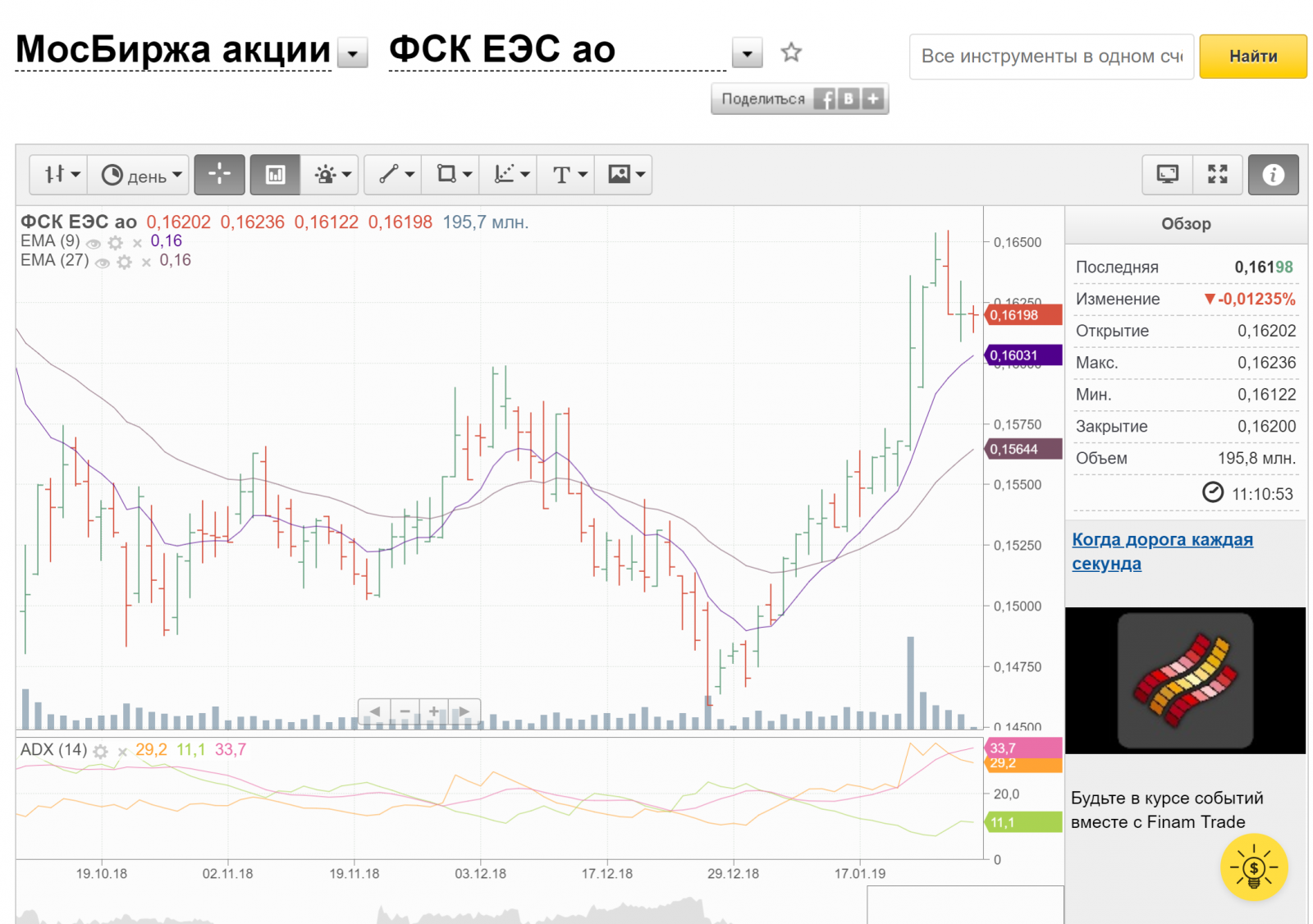The height and width of the screenshot is (924, 1313).
Task: Click the info button in toolbar
Action: [x=1273, y=174]
